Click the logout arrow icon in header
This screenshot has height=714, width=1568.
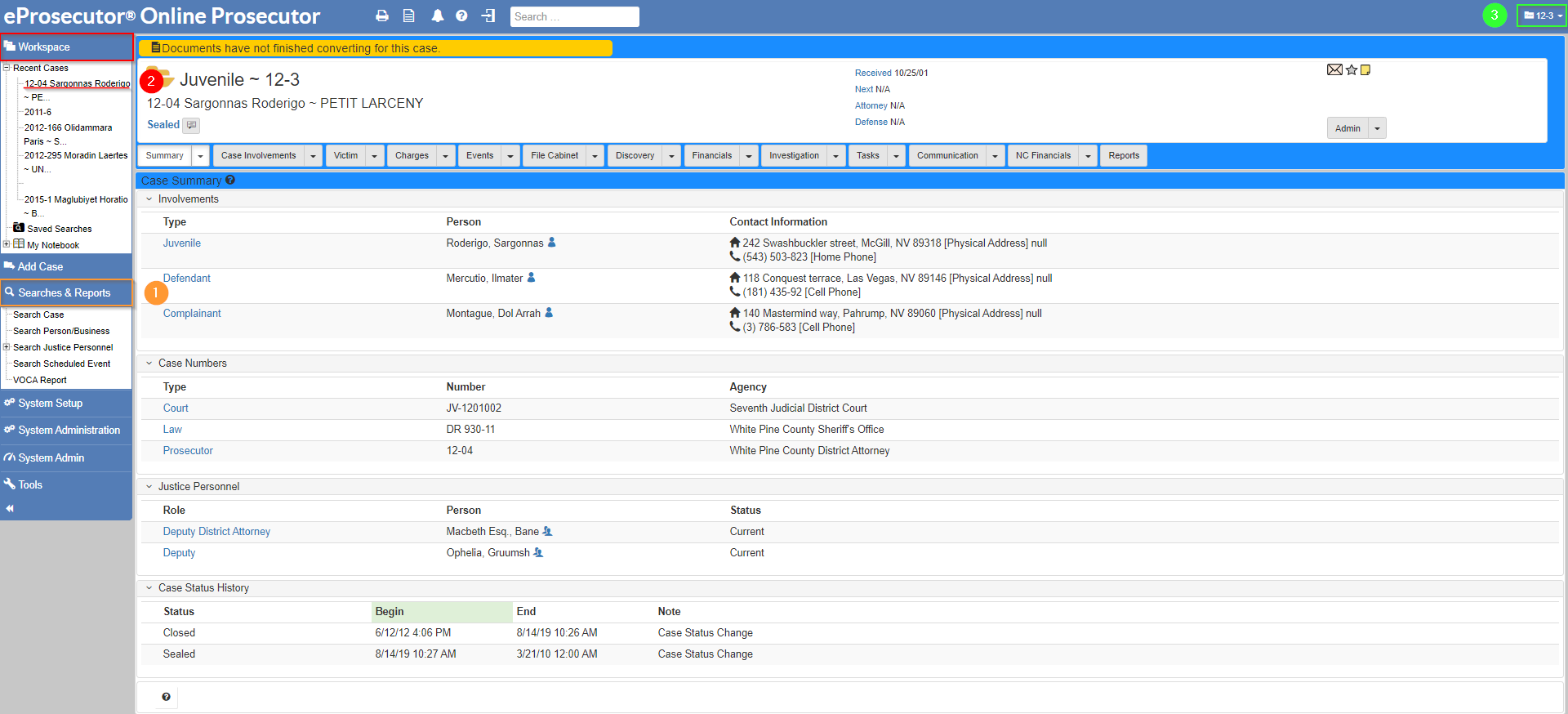coord(488,16)
